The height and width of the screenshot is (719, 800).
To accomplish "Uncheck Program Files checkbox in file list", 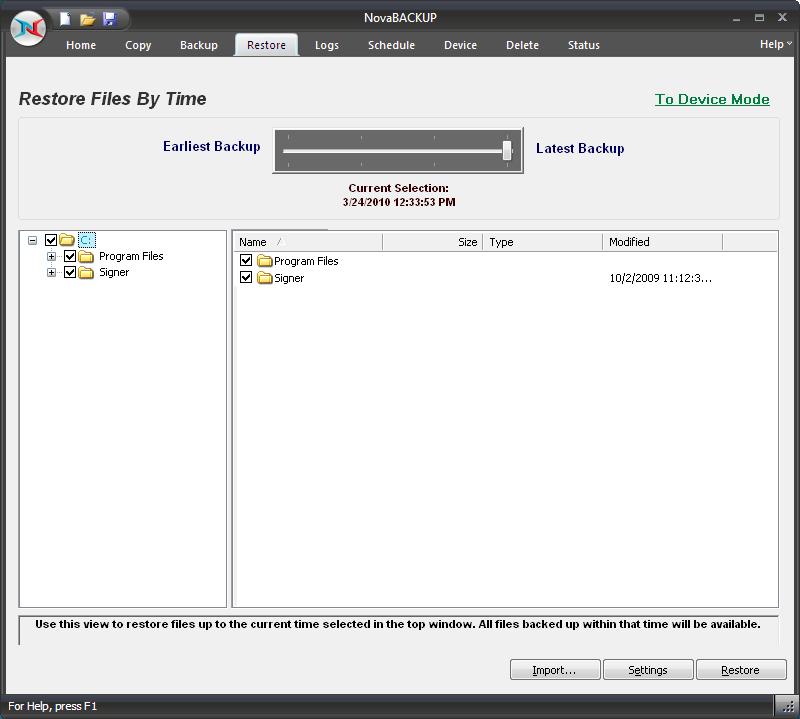I will (246, 260).
